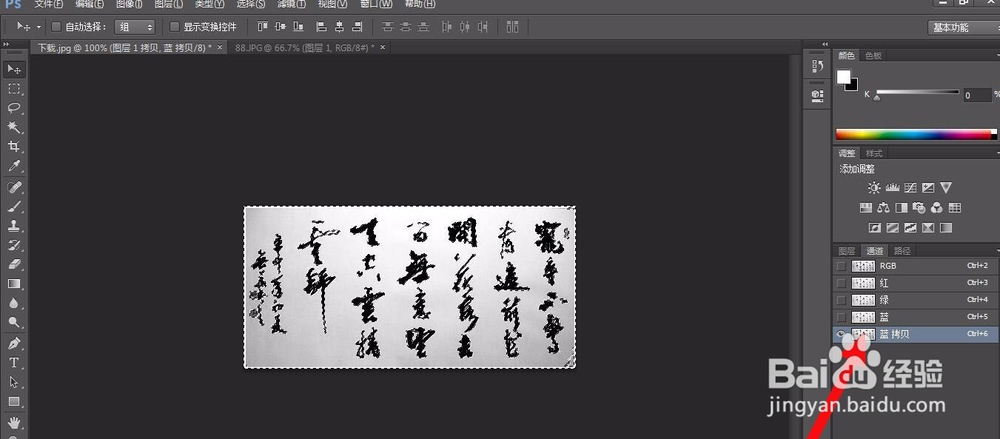This screenshot has width=1000, height=439.
Task: Select the History Brush tool
Action: click(14, 245)
